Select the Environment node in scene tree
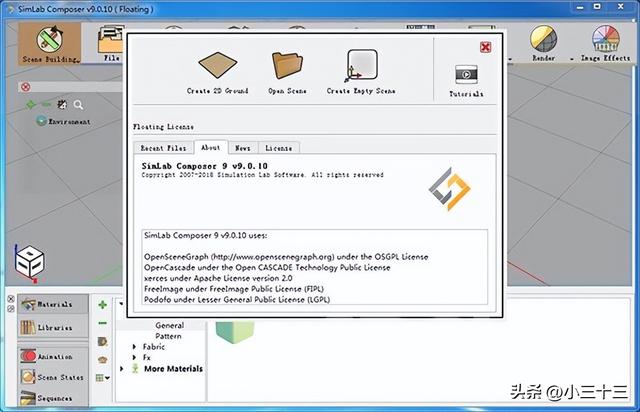 point(64,121)
